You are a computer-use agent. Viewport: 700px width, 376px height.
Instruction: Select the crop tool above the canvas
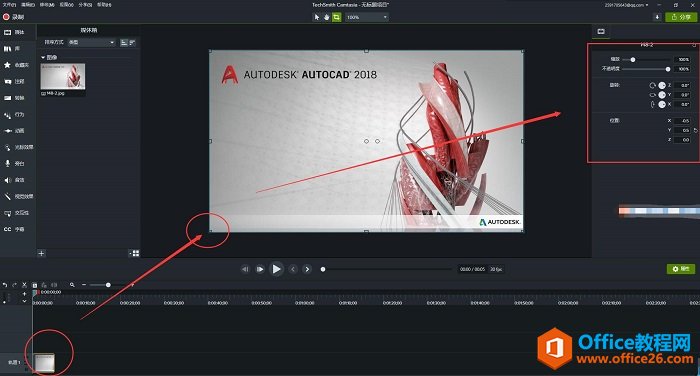pyautogui.click(x=337, y=17)
